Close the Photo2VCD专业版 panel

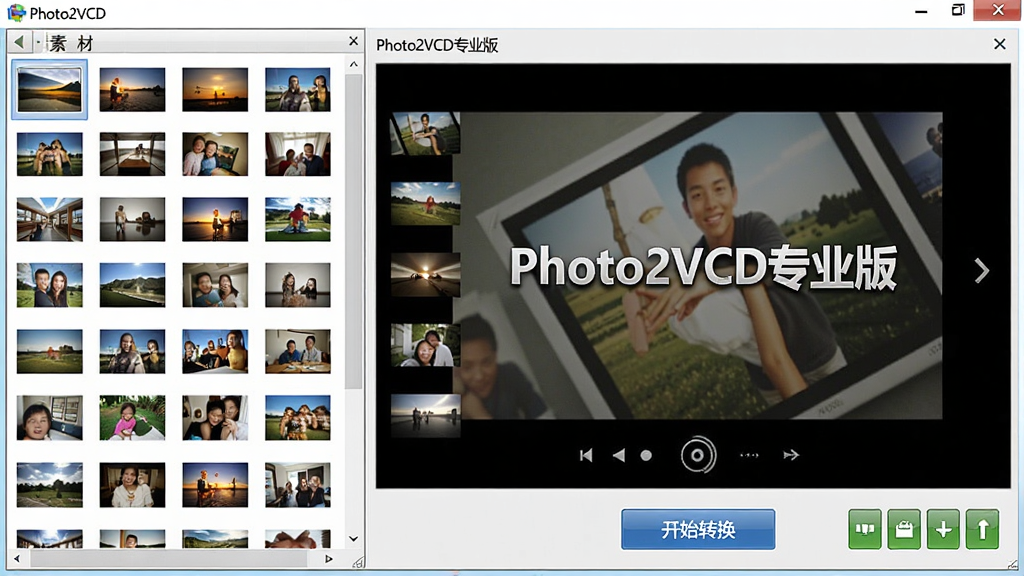point(999,44)
